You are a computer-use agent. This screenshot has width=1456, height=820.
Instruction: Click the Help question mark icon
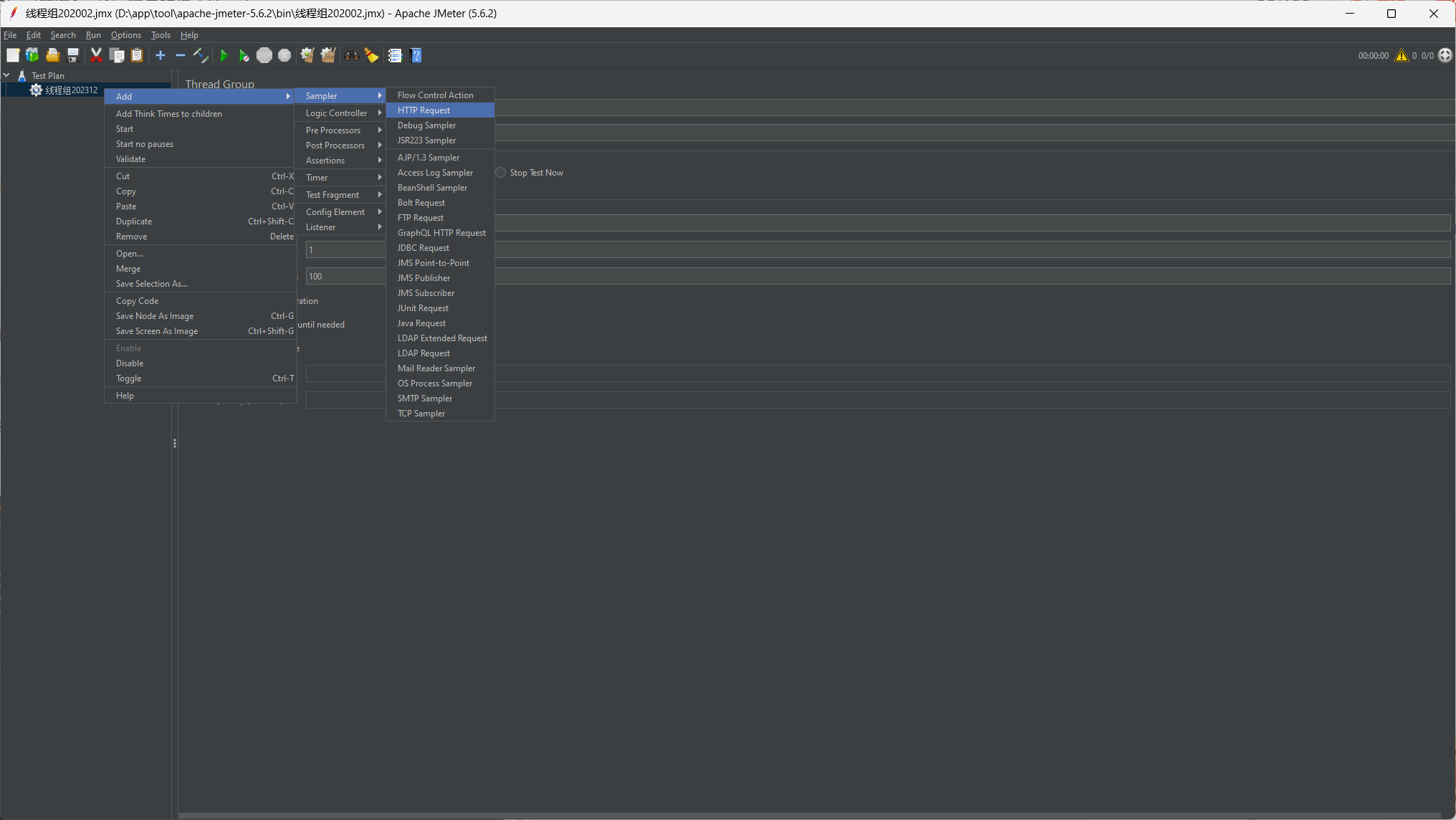pyautogui.click(x=416, y=55)
